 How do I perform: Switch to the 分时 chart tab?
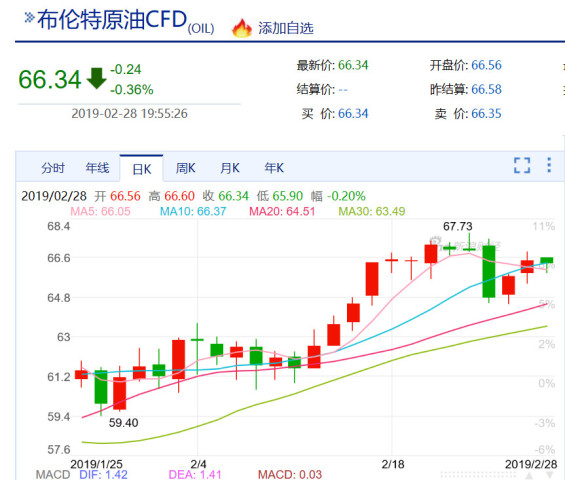coord(53,168)
